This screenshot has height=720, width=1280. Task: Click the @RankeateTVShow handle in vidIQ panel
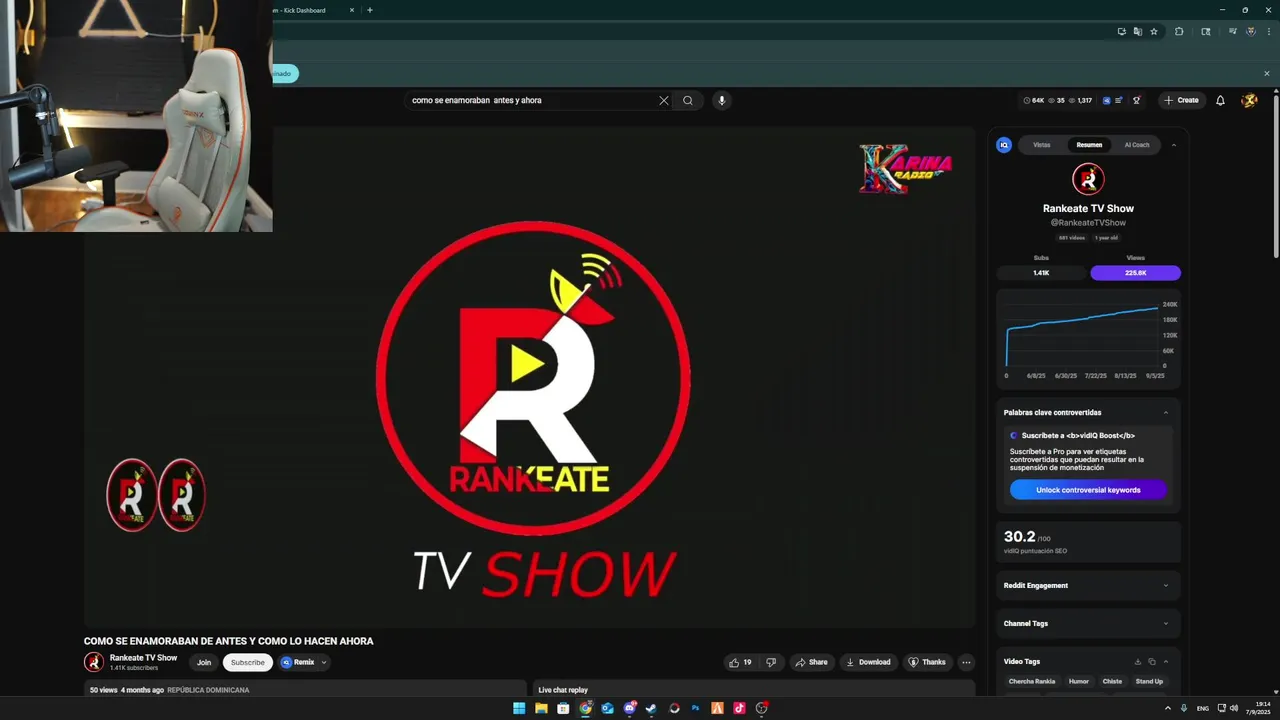point(1088,223)
